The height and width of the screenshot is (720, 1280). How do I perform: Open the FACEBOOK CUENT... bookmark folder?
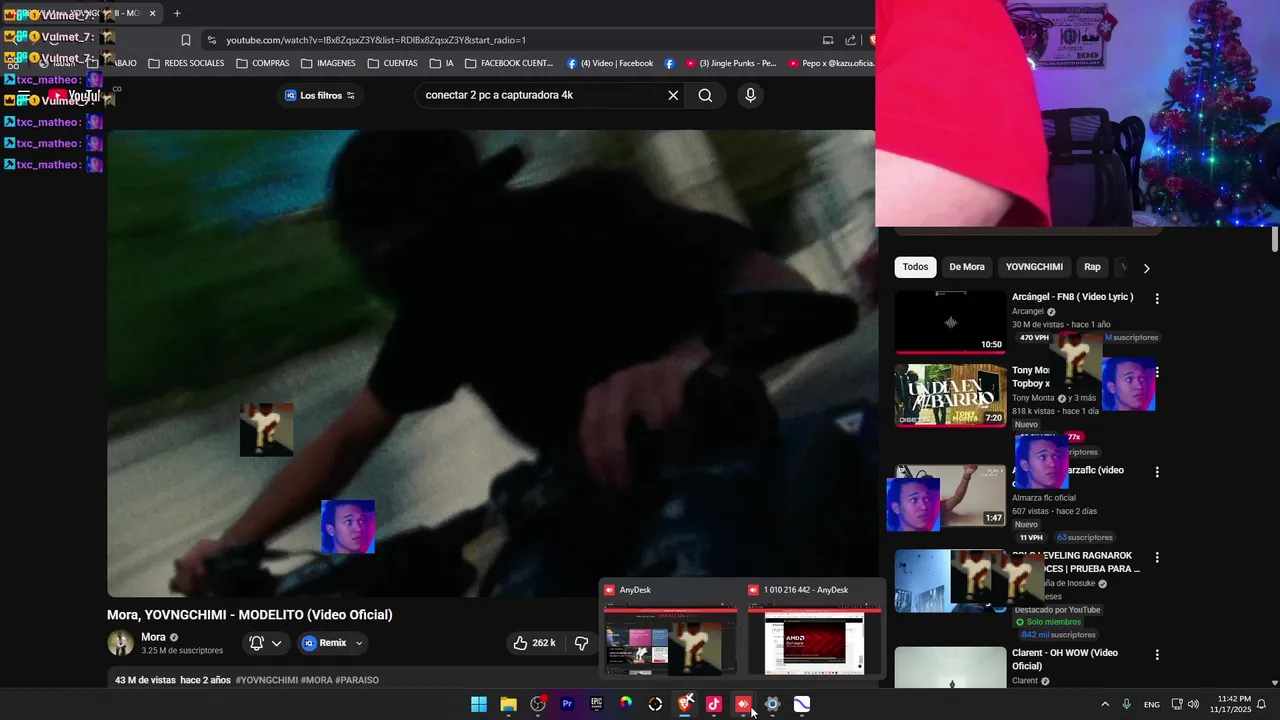click(x=509, y=63)
